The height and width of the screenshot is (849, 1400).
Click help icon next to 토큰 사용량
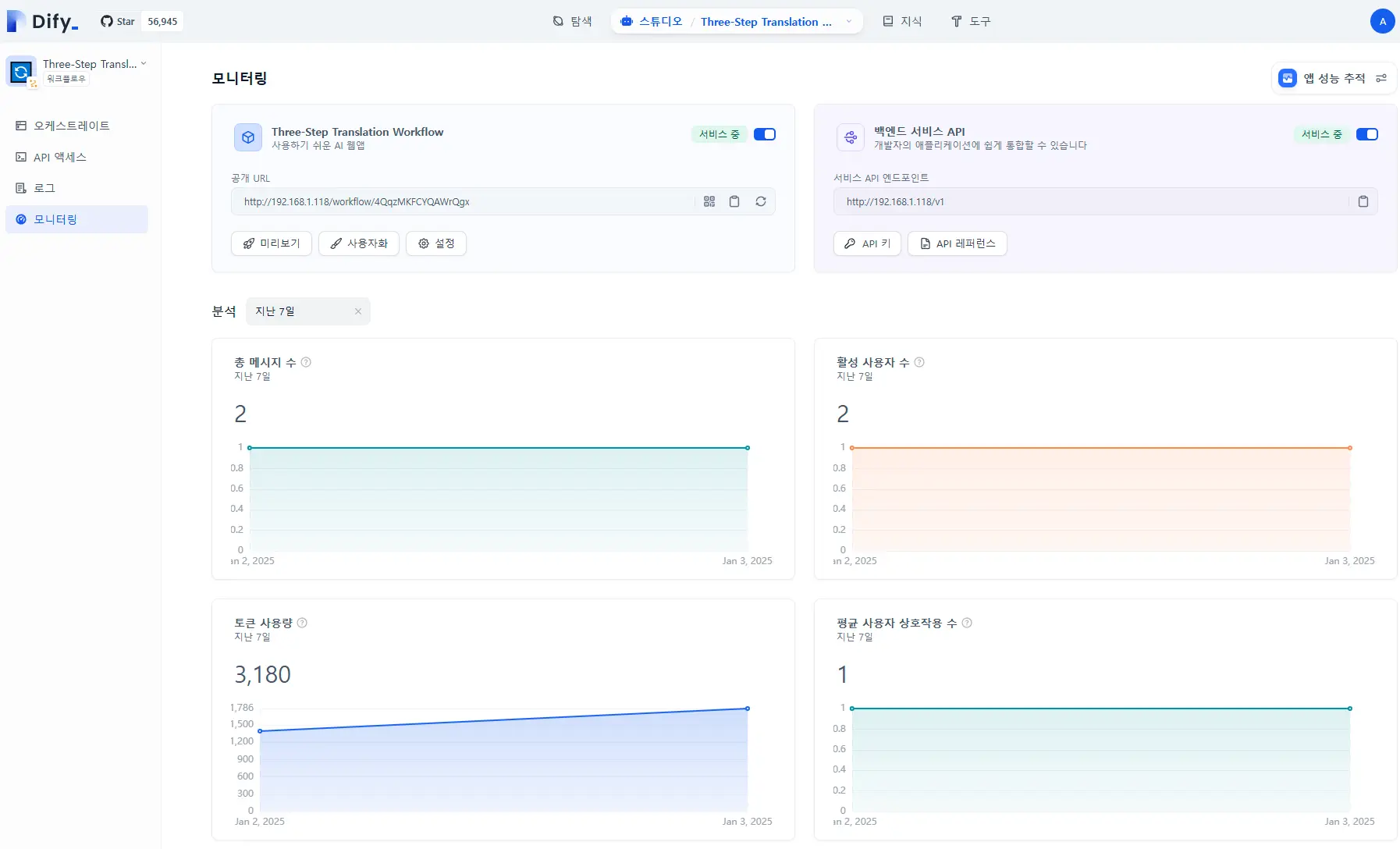click(302, 623)
